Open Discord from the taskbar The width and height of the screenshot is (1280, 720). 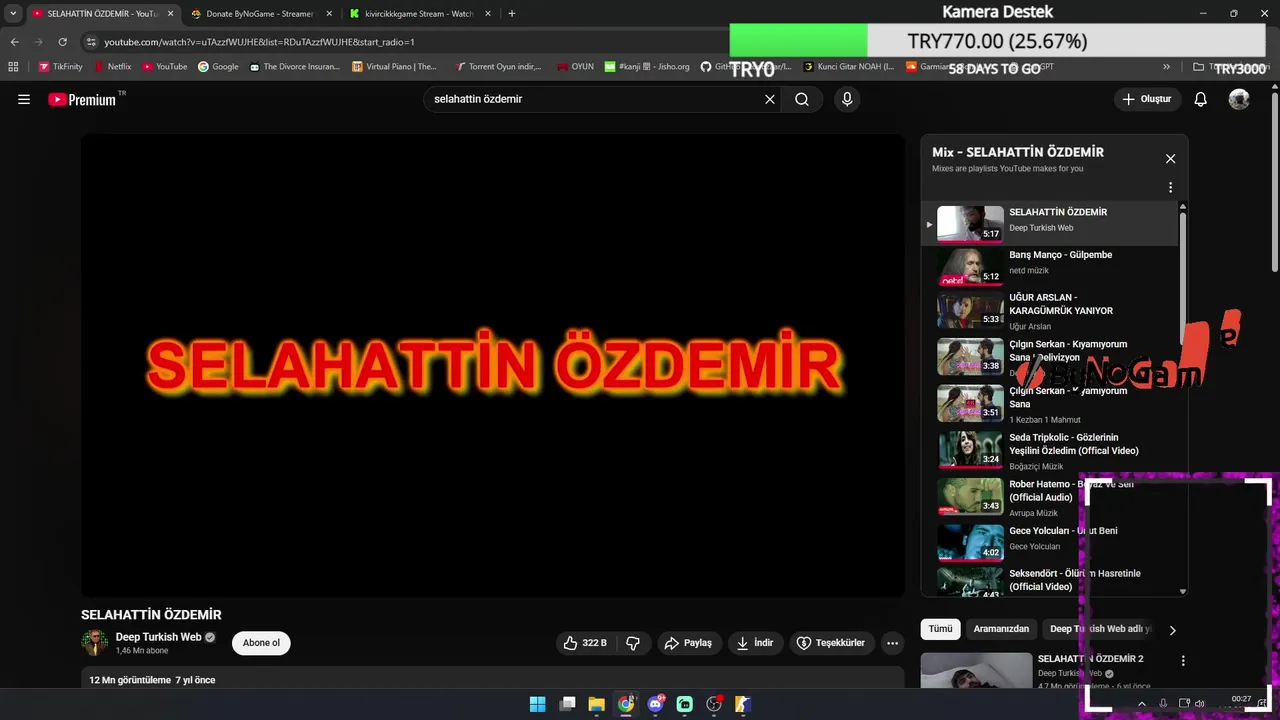pos(656,703)
